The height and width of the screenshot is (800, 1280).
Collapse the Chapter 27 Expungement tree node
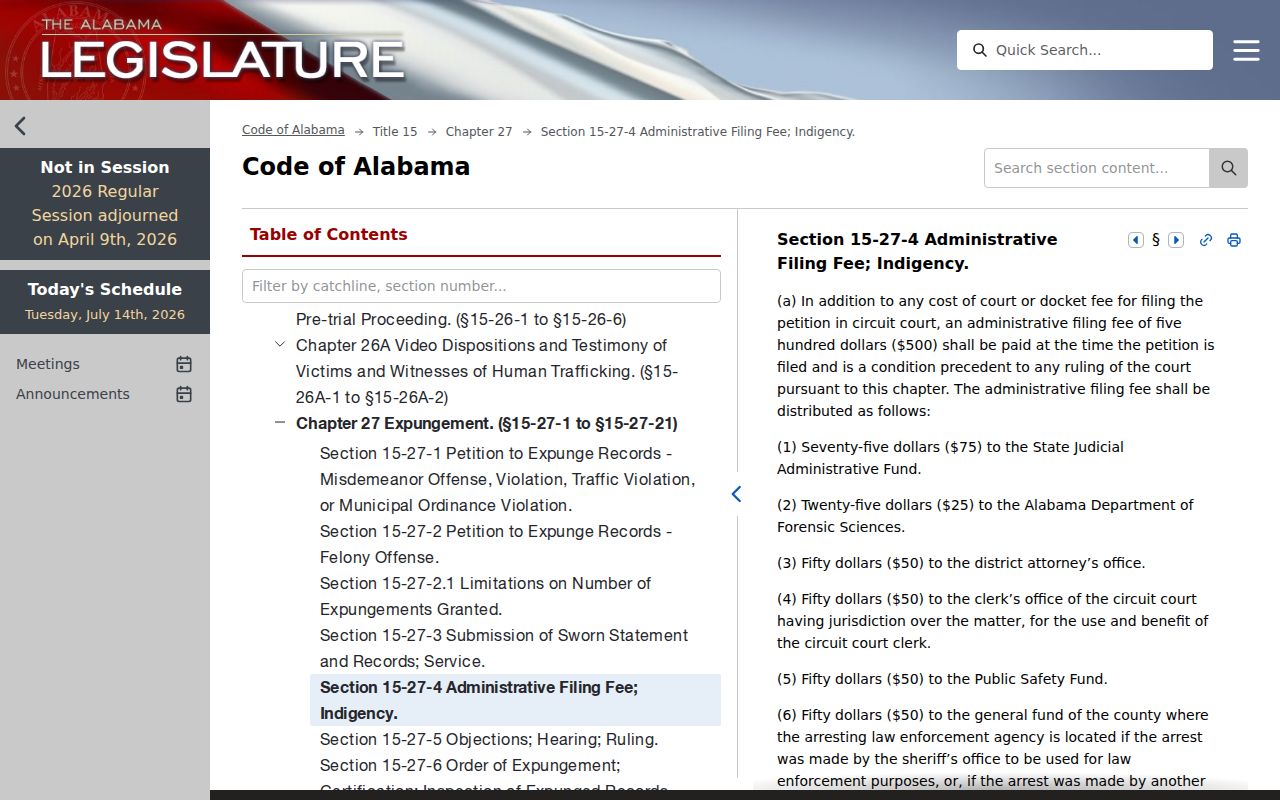[280, 423]
